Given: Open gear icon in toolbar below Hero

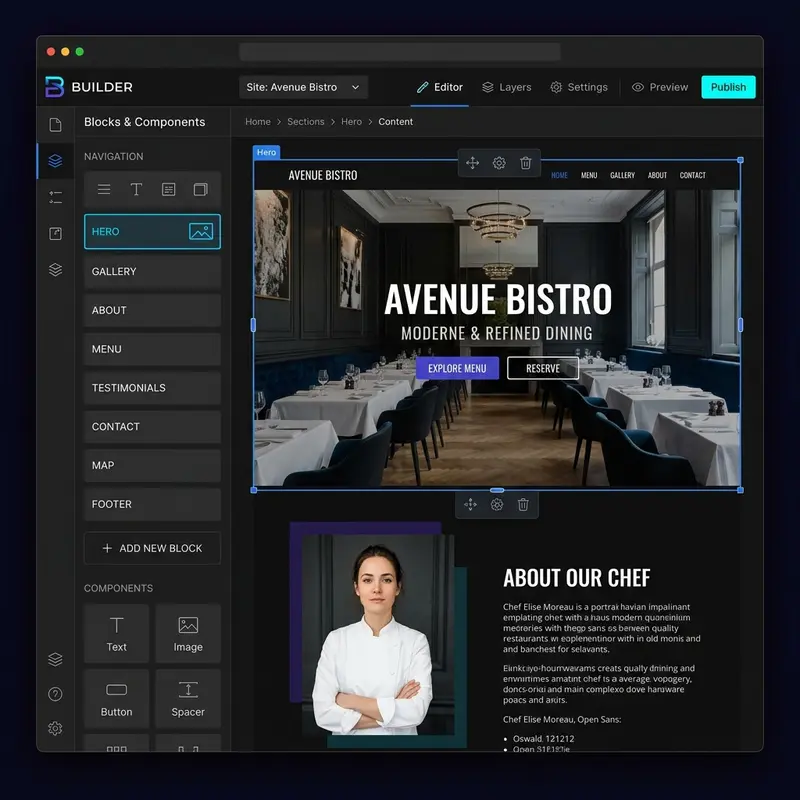Looking at the screenshot, I should [x=497, y=505].
